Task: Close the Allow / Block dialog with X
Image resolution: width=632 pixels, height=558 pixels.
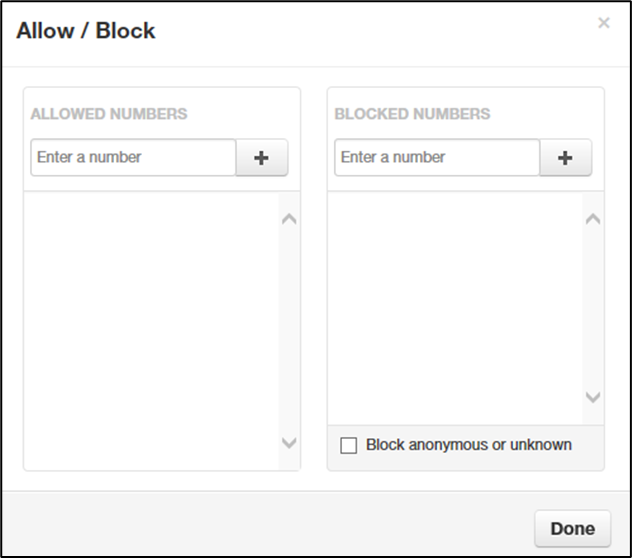Action: 603,23
